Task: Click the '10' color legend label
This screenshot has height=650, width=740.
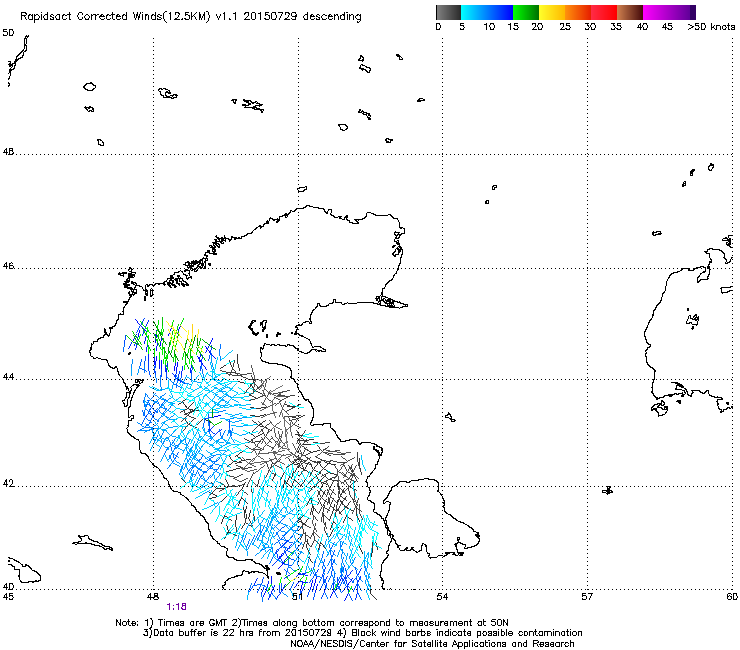Action: tap(489, 27)
